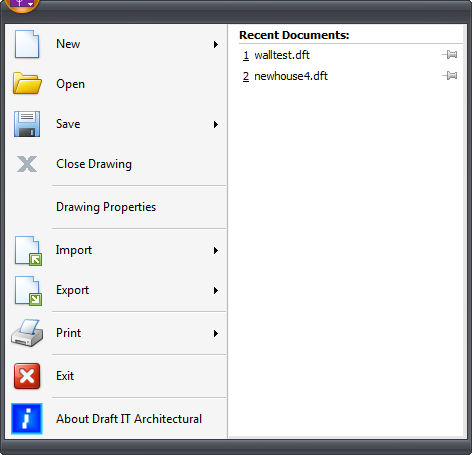This screenshot has height=455, width=472.
Task: Click the Export page icon
Action: [x=28, y=291]
